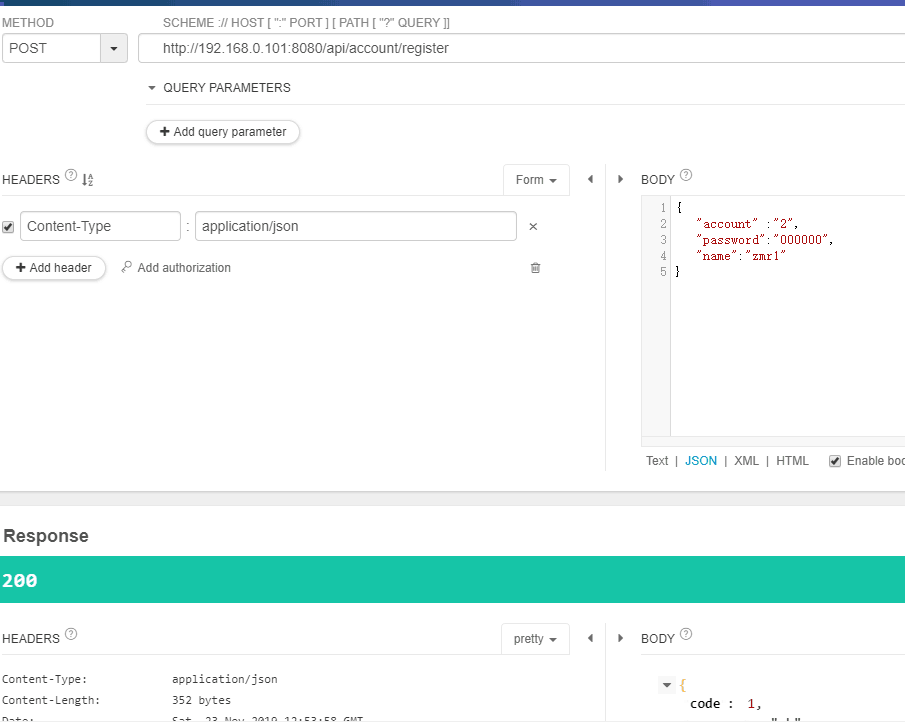Click the Add header button
The image size is (905, 722).
pos(54,268)
